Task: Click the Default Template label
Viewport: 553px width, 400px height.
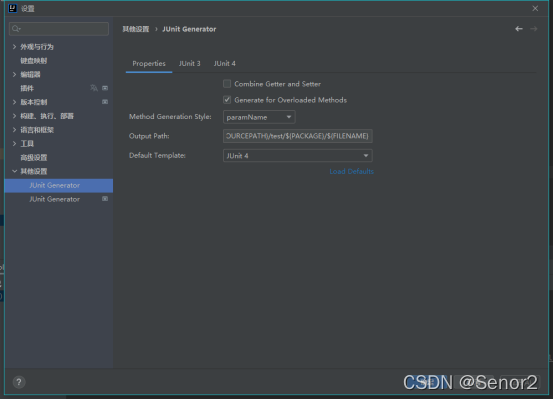Action: click(x=157, y=155)
